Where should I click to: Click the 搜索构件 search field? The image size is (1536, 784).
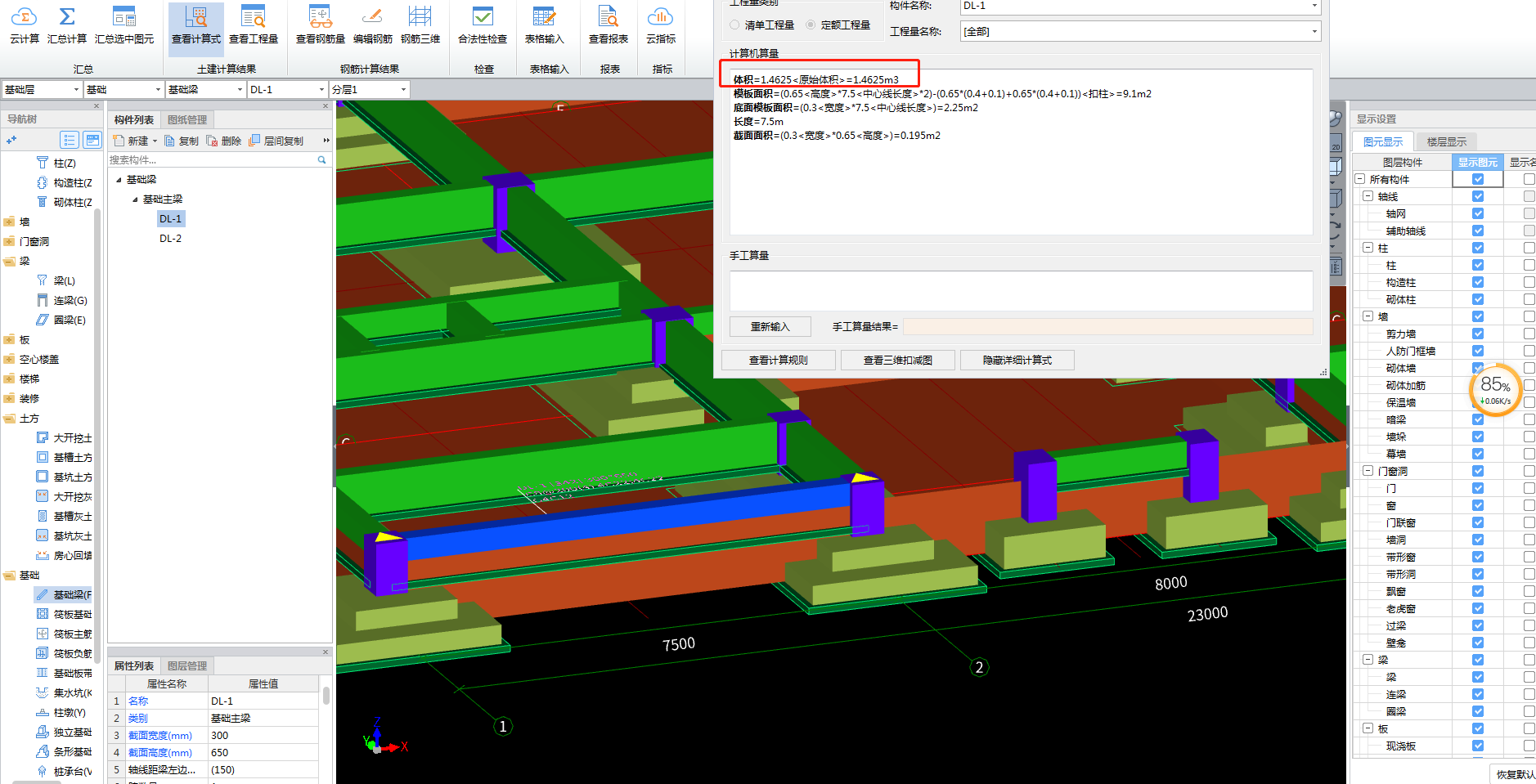(213, 159)
